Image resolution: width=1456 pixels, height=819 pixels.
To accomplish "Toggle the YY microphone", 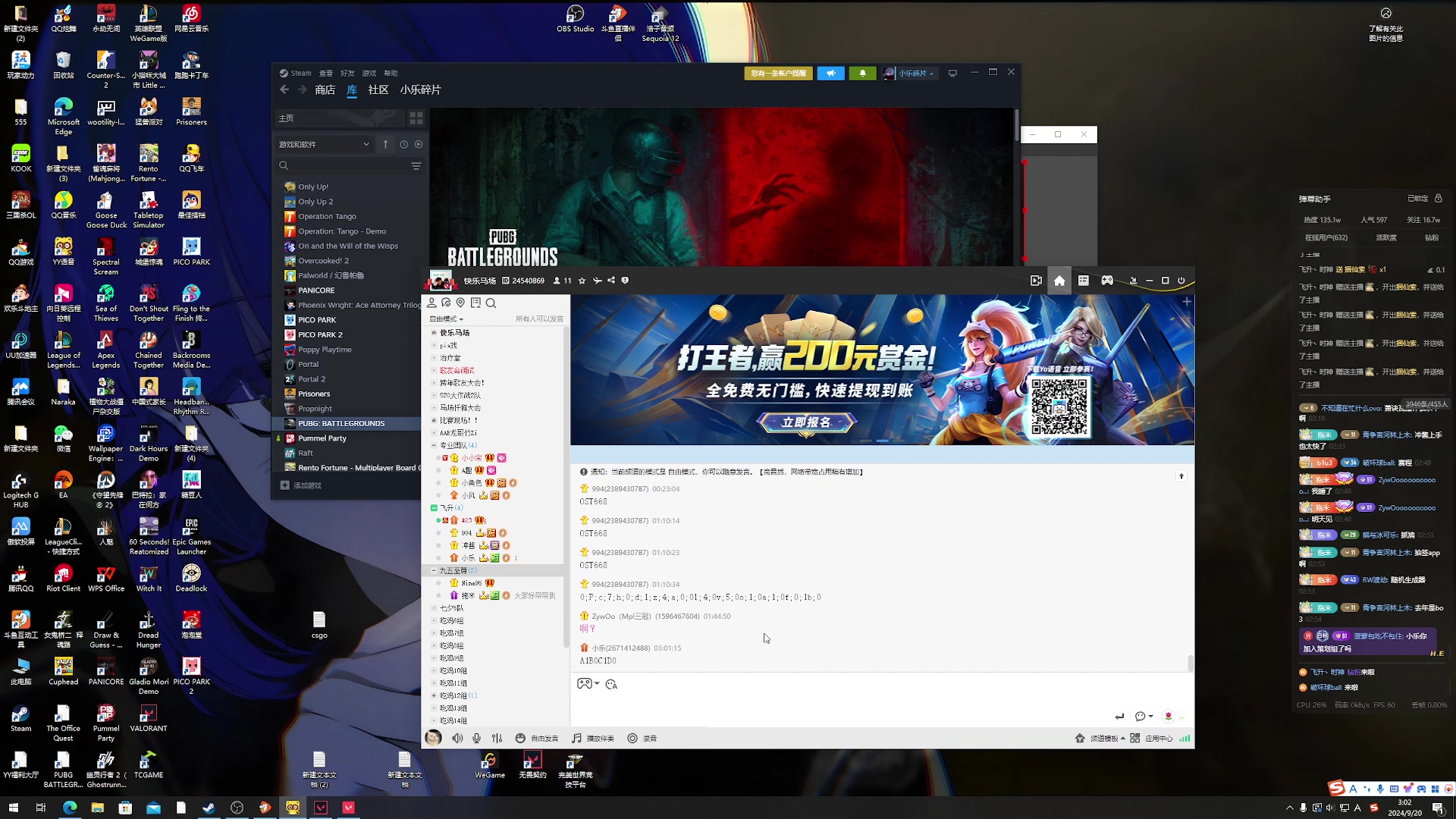I will click(x=476, y=738).
